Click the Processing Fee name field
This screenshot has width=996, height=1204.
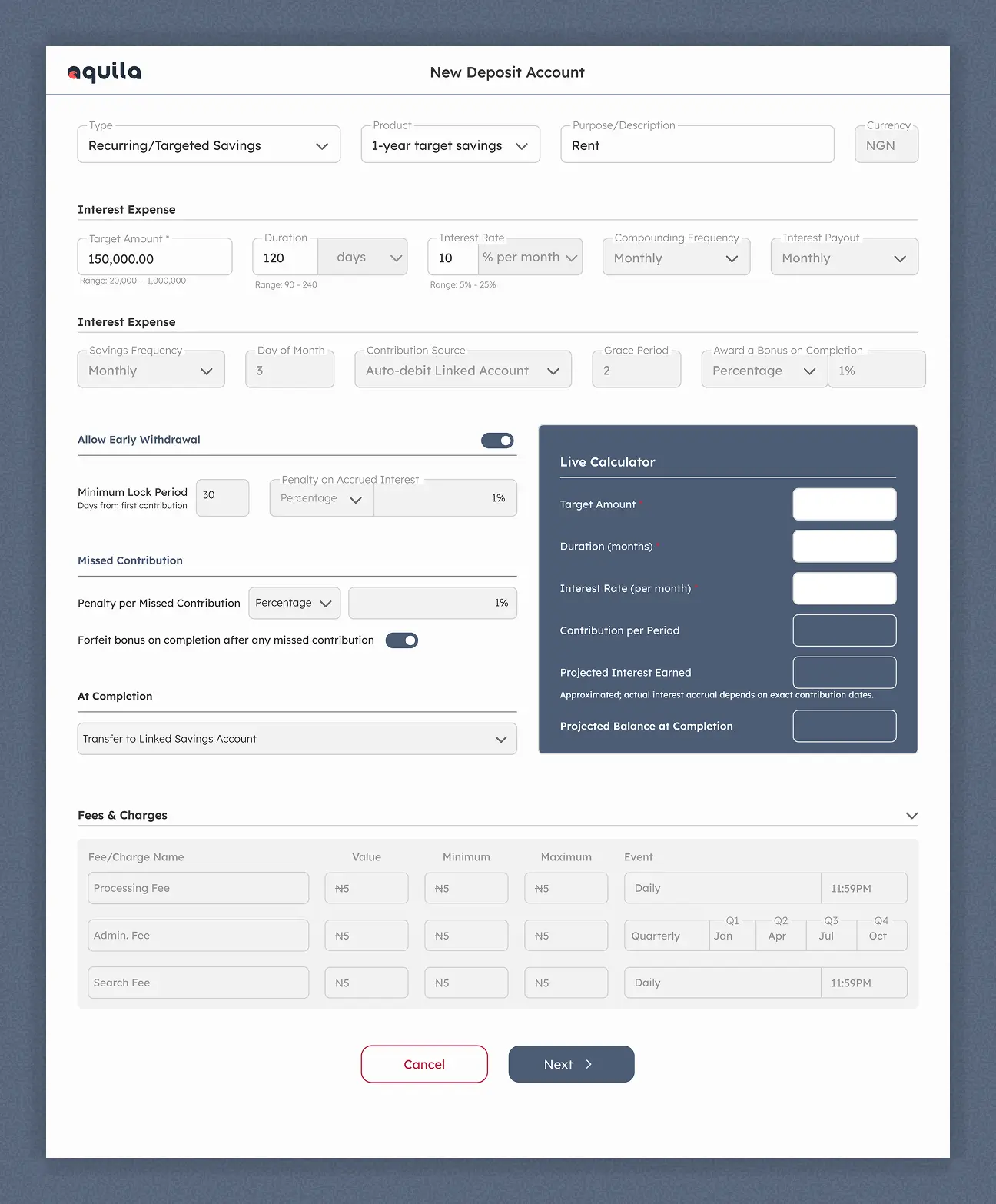point(198,888)
